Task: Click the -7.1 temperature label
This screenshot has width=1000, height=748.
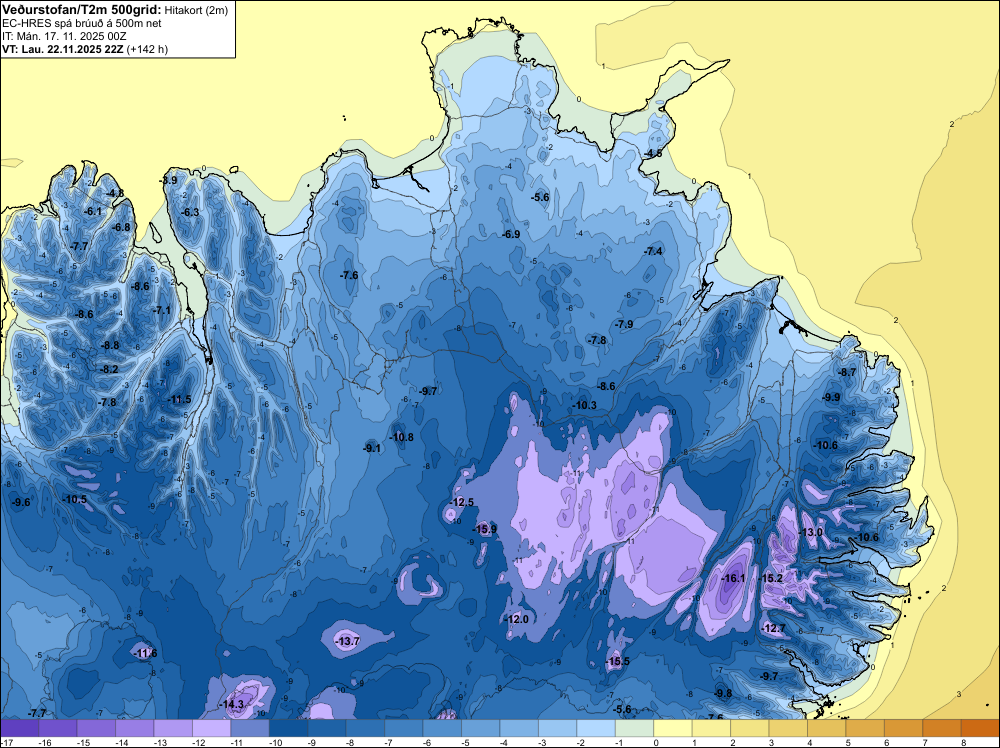Action: pos(162,311)
